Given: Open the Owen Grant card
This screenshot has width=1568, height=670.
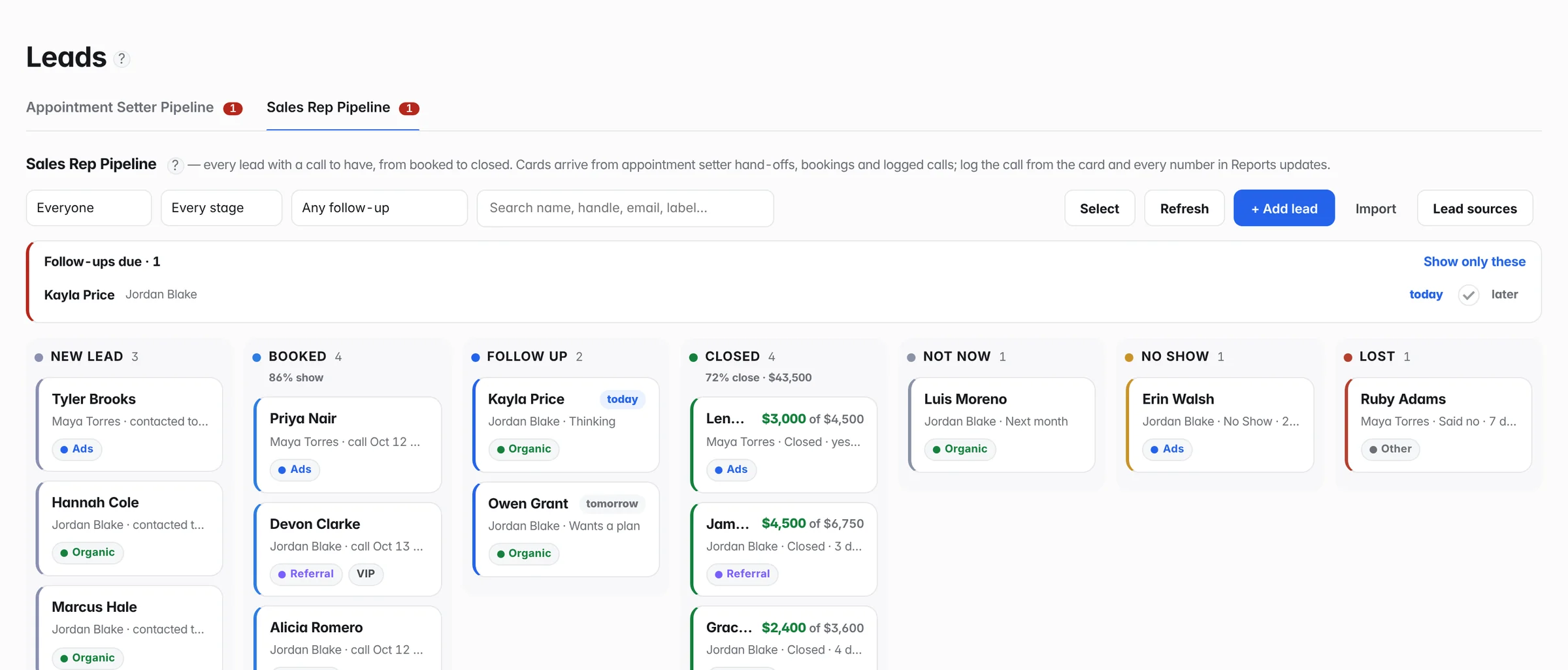Looking at the screenshot, I should coord(566,529).
